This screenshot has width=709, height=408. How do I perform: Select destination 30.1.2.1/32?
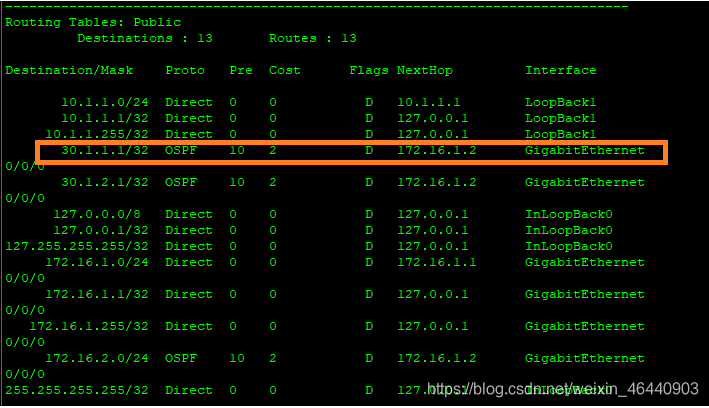105,182
